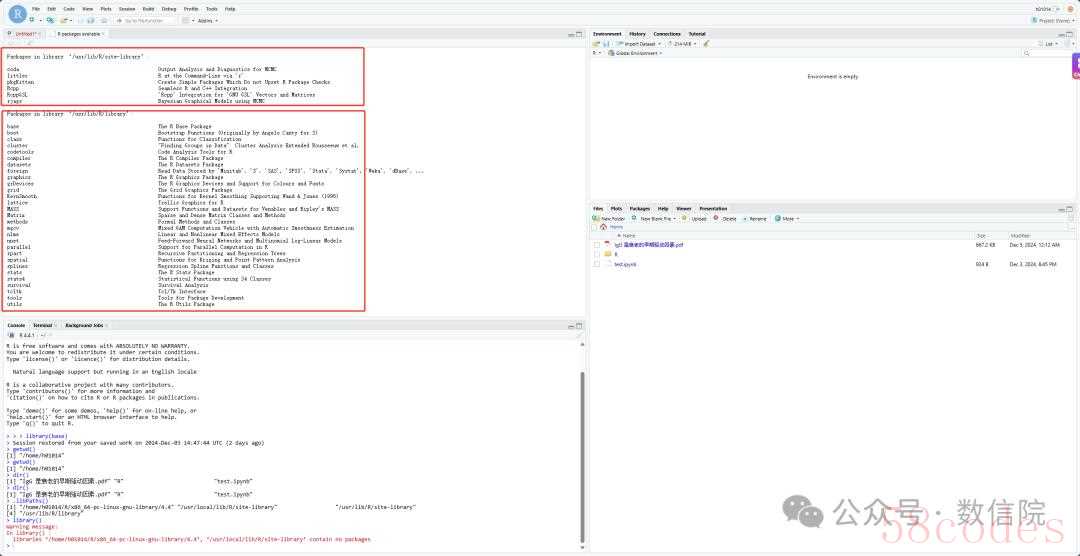Click the broom icon to clear environment

point(706,44)
